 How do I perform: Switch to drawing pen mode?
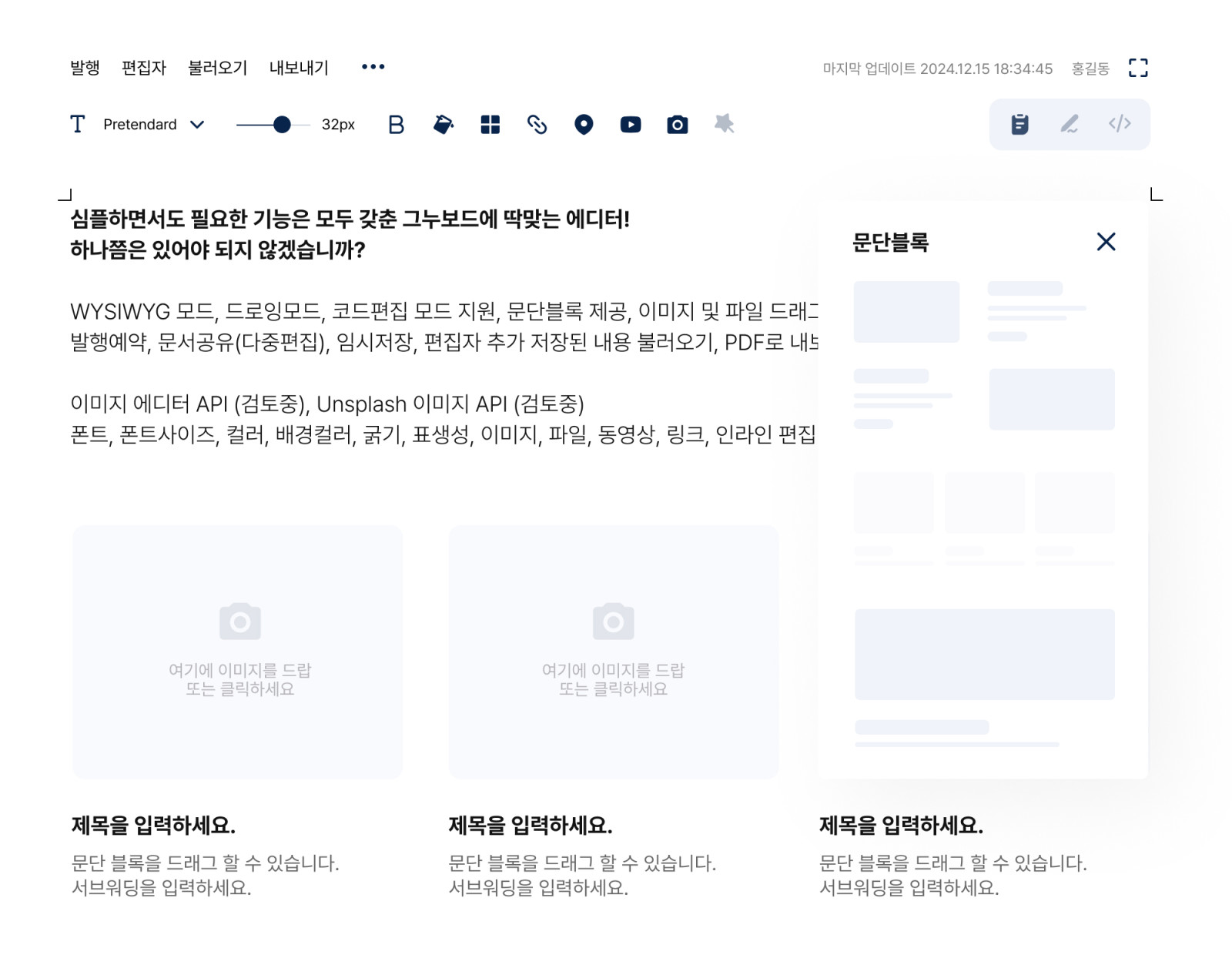click(x=1070, y=124)
